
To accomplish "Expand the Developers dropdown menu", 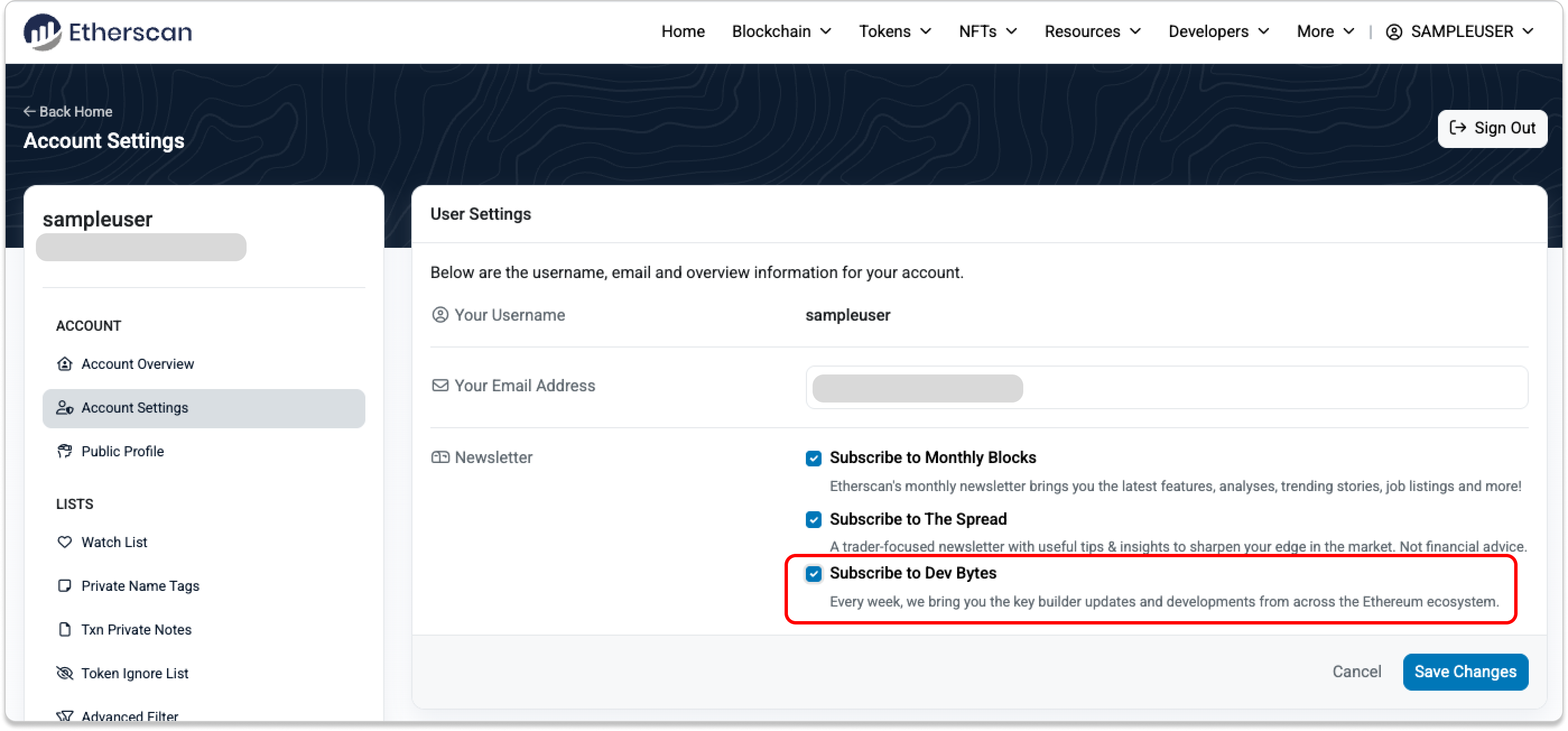I will tap(1219, 31).
